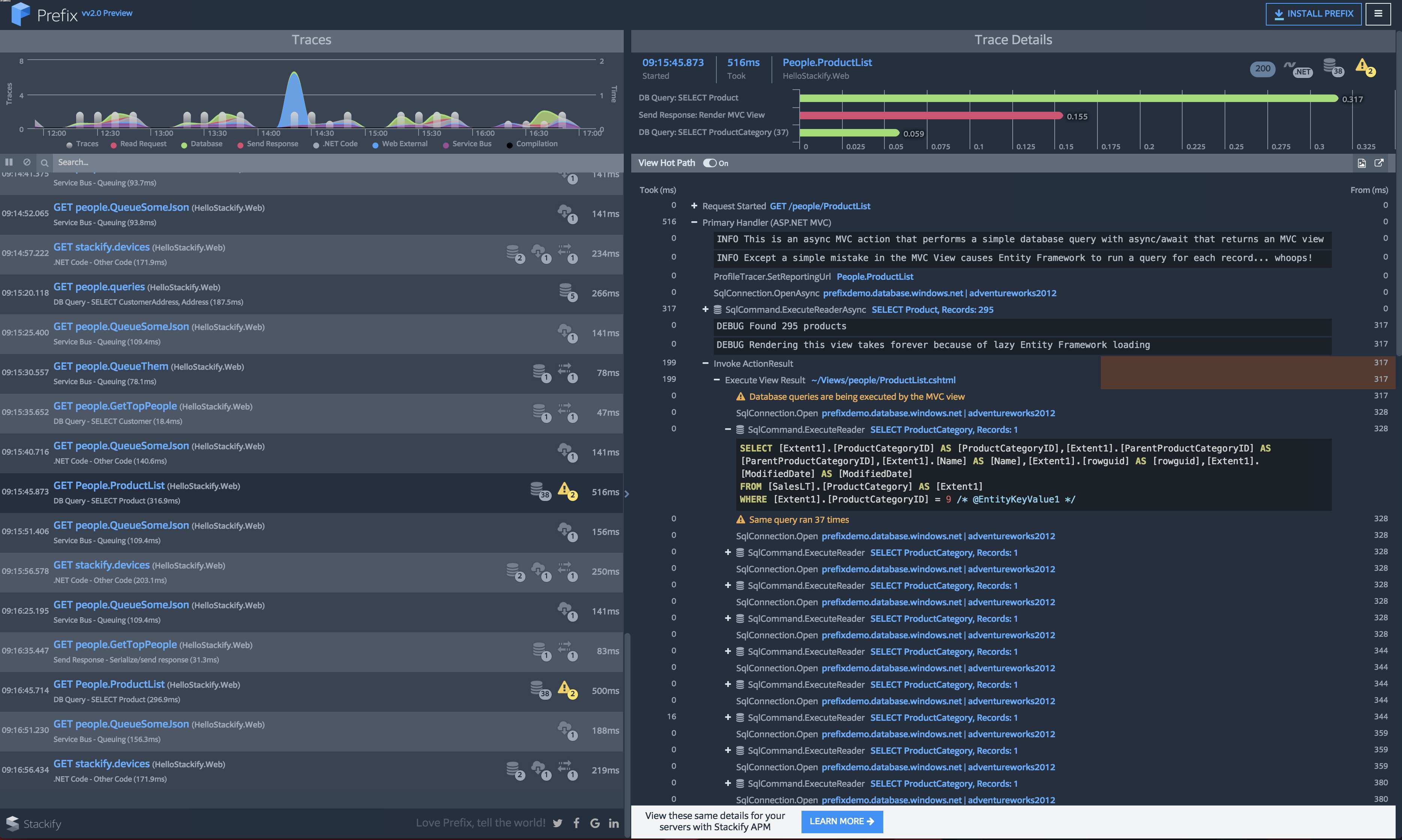
Task: Open 09:16:45.714 GET People.ProductList trace
Action: 109,684
